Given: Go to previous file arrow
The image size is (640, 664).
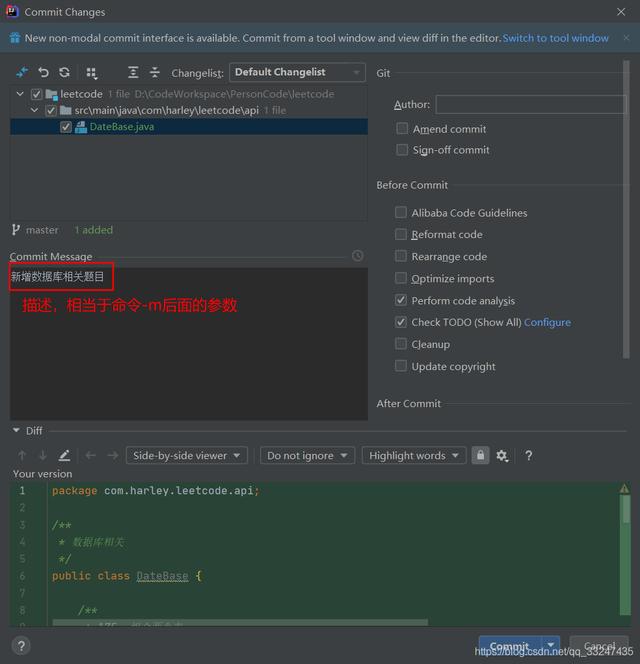Looking at the screenshot, I should pyautogui.click(x=91, y=455).
